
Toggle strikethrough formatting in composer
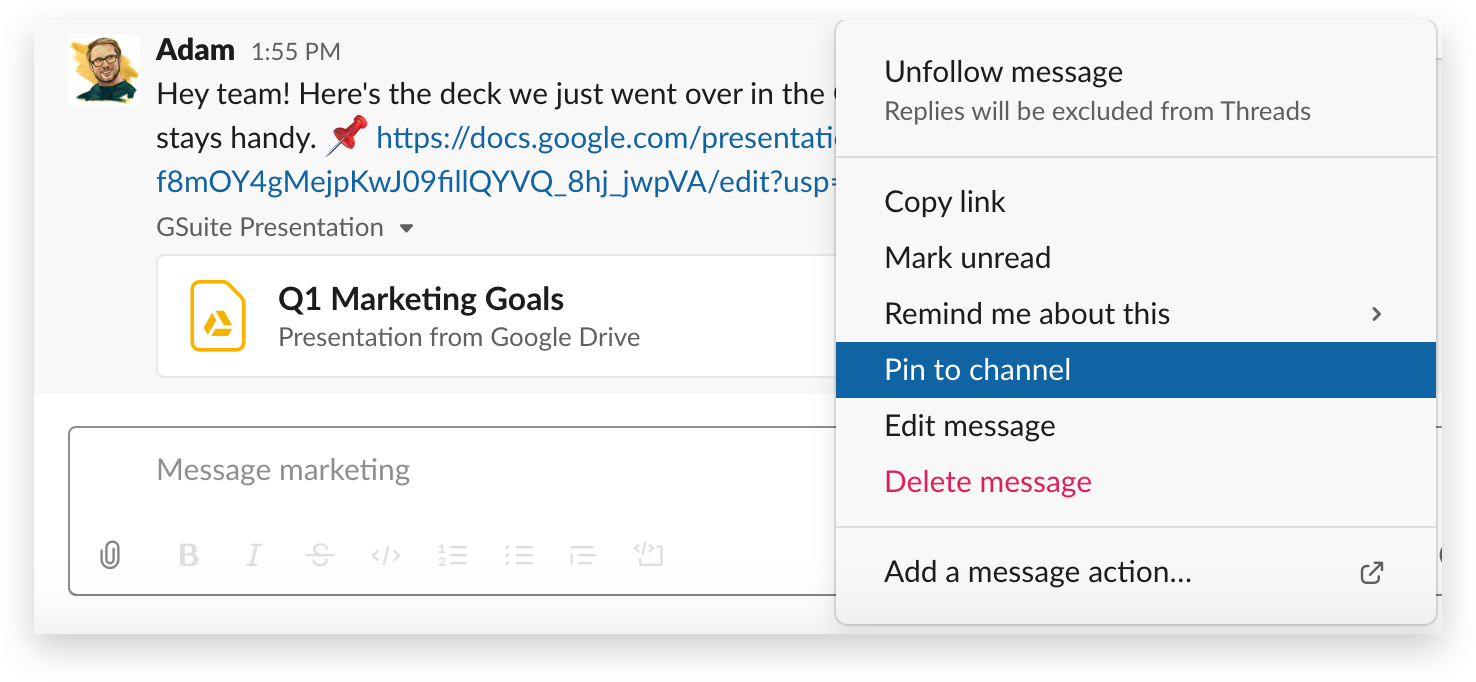click(320, 555)
